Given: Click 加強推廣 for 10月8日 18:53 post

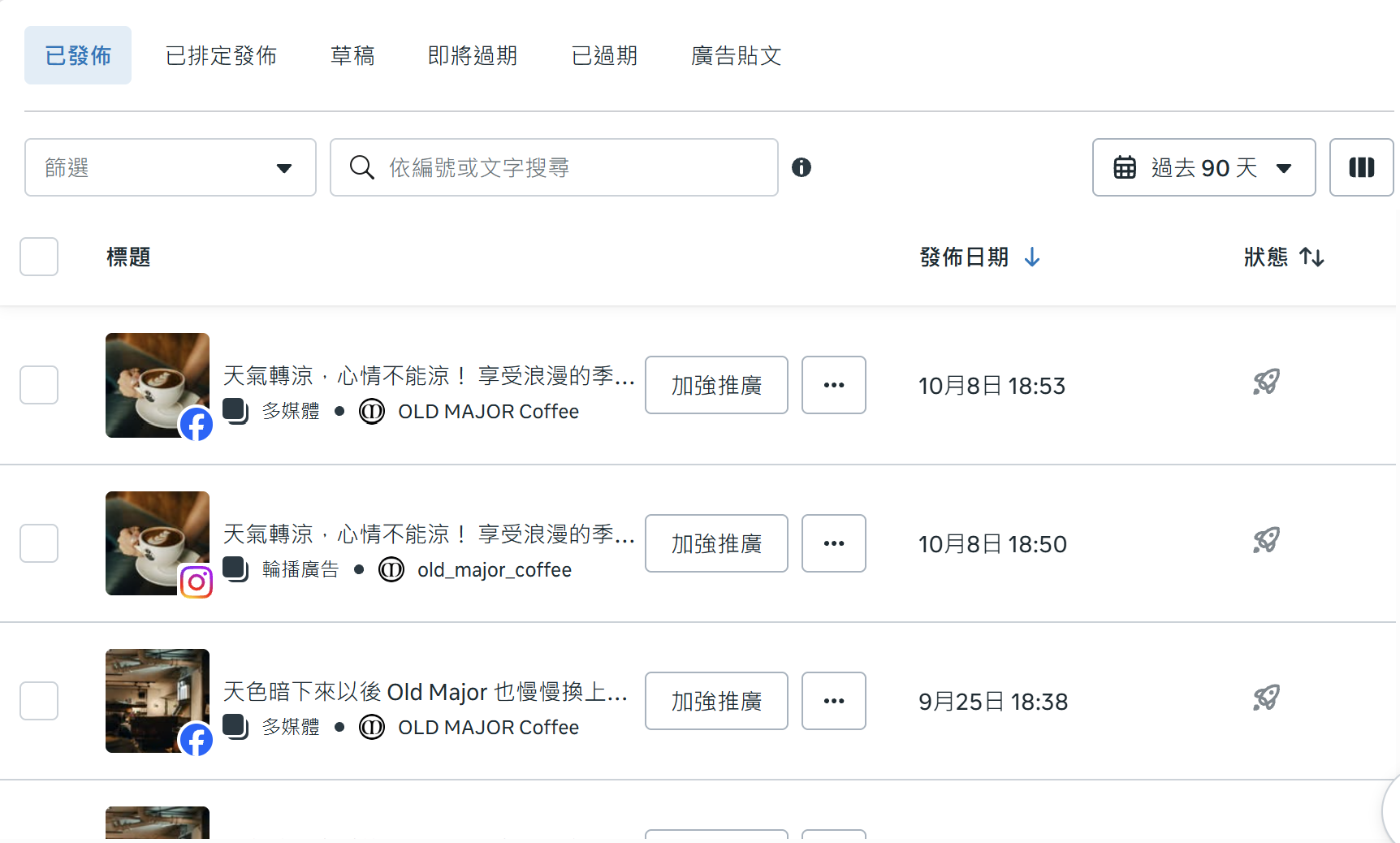Looking at the screenshot, I should point(717,385).
